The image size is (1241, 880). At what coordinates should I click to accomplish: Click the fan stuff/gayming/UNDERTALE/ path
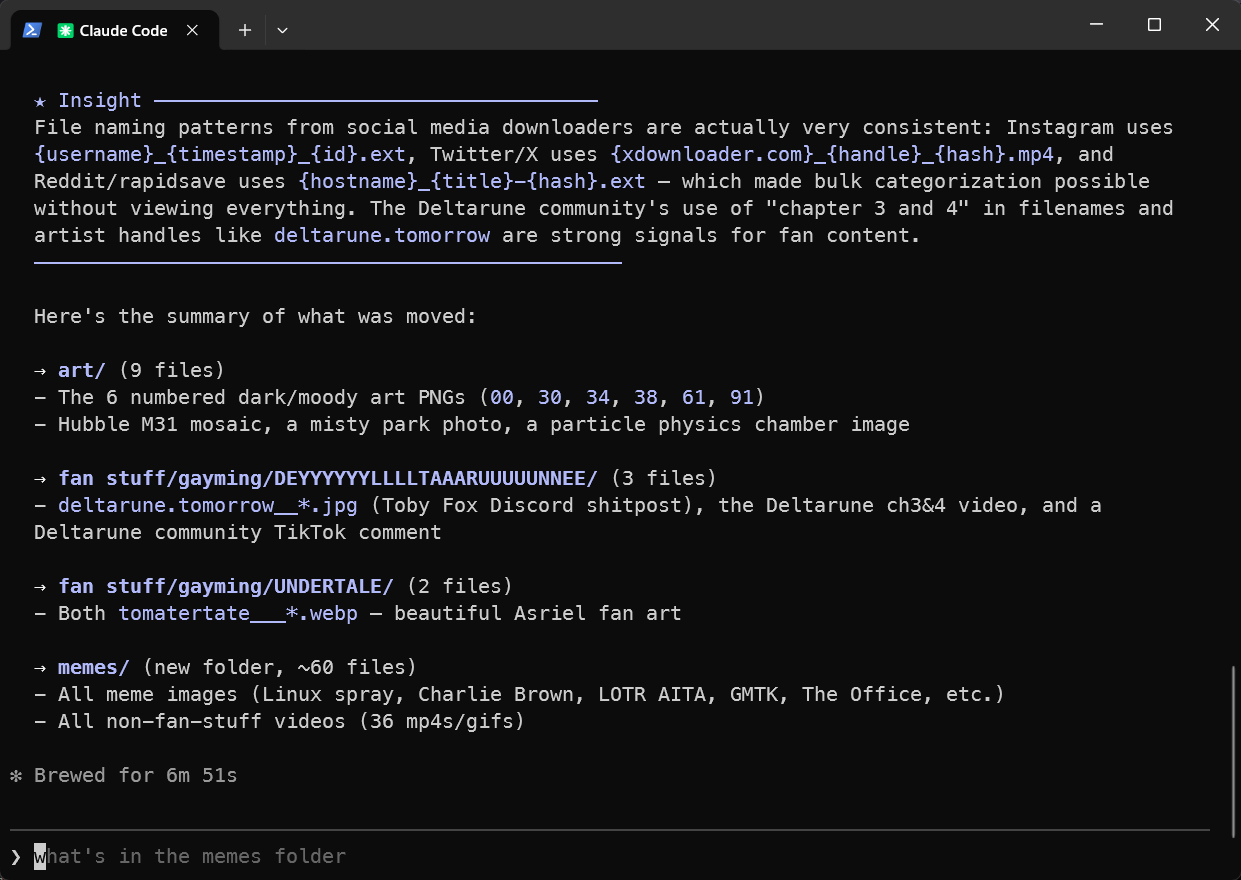click(x=226, y=586)
